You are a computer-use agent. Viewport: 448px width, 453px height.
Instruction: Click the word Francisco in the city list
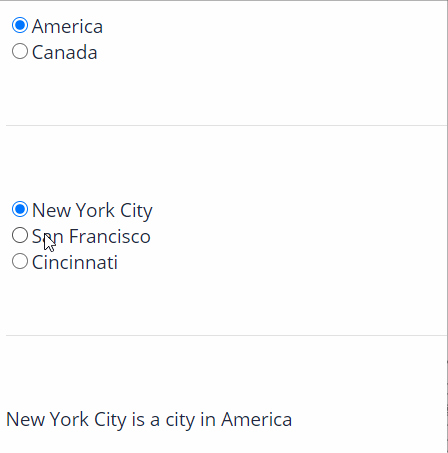(110, 236)
